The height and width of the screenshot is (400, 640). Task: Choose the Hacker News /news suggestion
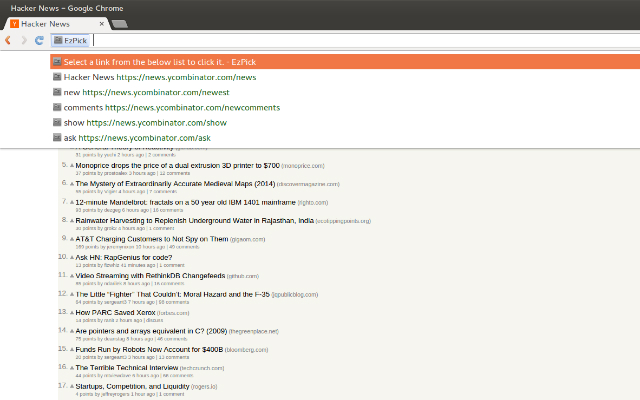tap(345, 77)
